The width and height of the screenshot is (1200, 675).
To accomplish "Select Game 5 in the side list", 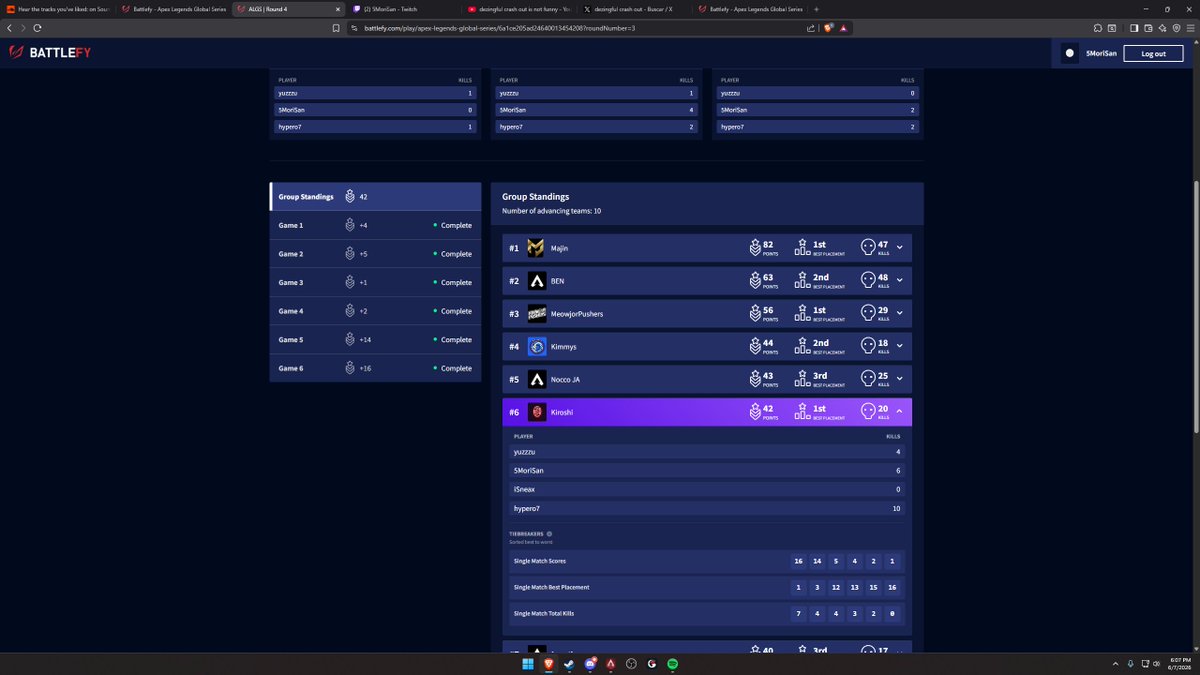I will [376, 340].
